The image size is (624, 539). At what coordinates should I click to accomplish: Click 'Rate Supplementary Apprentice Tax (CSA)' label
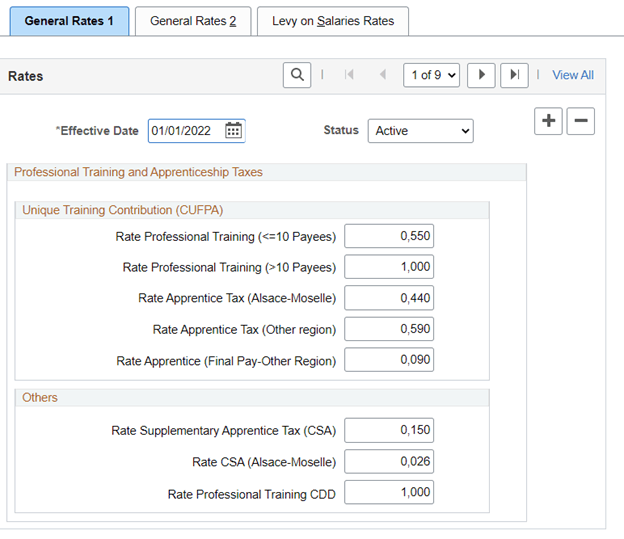click(x=224, y=431)
